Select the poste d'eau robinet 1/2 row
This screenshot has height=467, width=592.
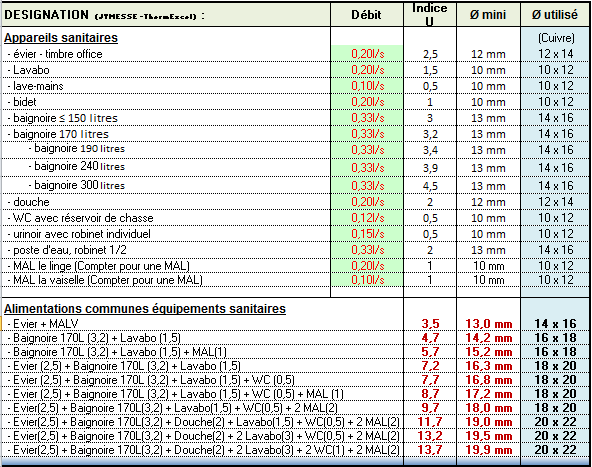[x=295, y=250]
